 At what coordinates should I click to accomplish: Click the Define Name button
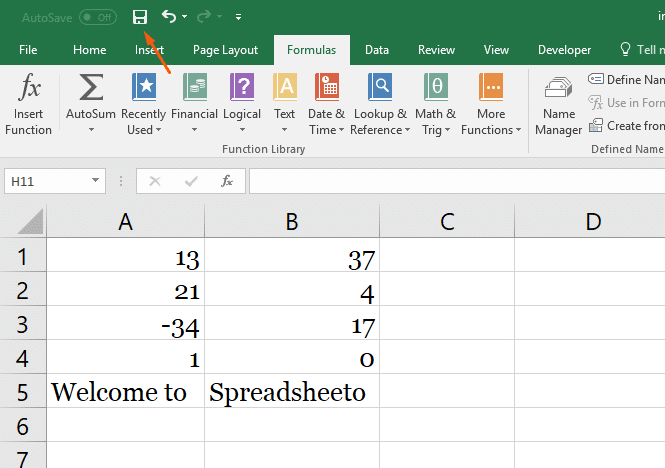pos(626,79)
